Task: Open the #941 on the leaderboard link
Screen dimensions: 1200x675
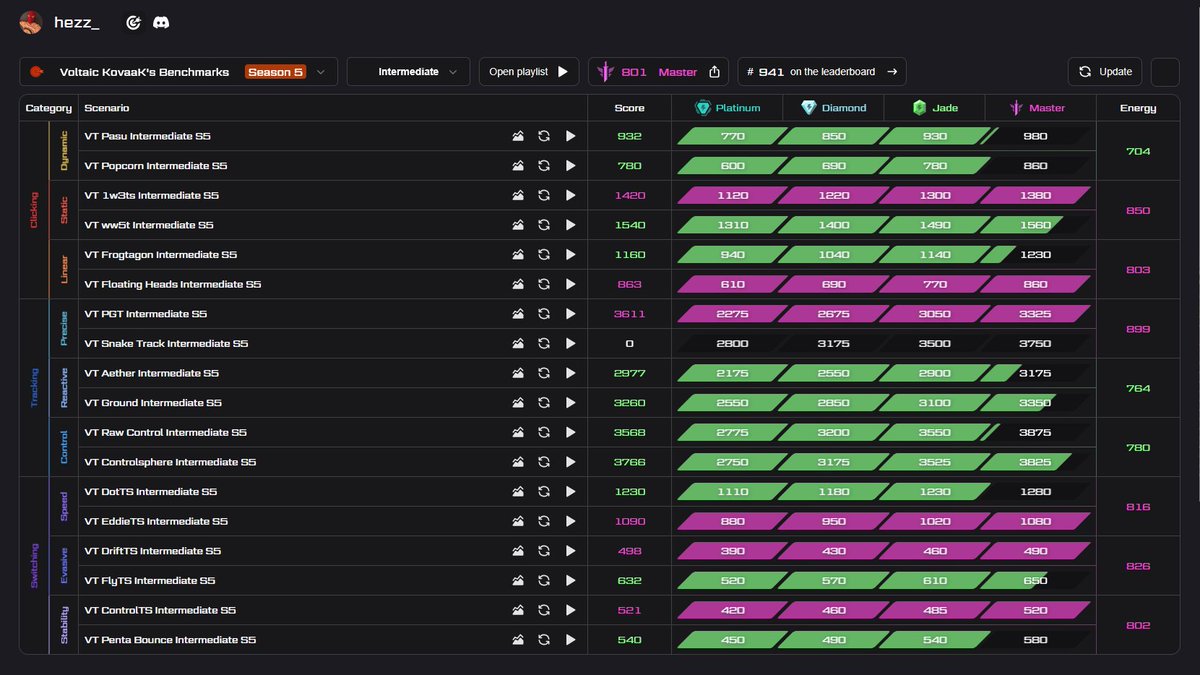Action: [822, 72]
